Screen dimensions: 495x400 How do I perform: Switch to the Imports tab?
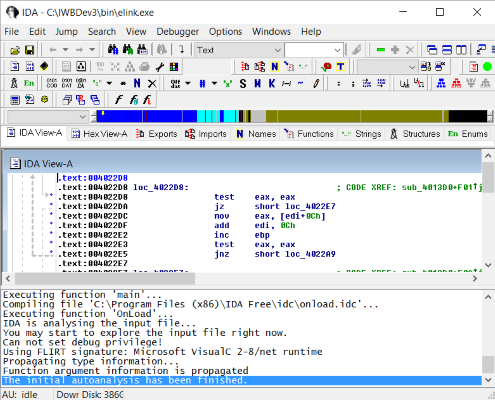point(206,134)
